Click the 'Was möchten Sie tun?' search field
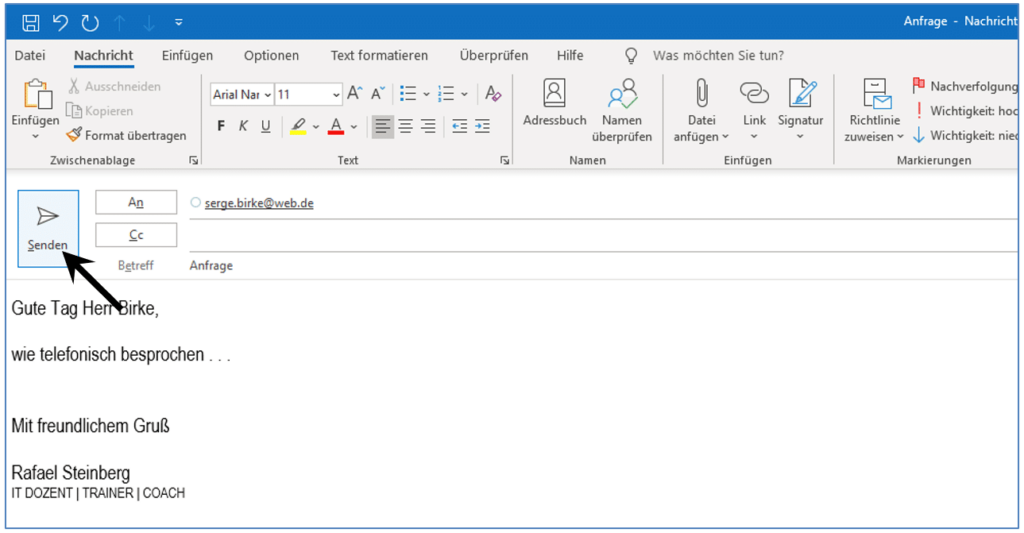This screenshot has height=533, width=1024. coord(718,56)
